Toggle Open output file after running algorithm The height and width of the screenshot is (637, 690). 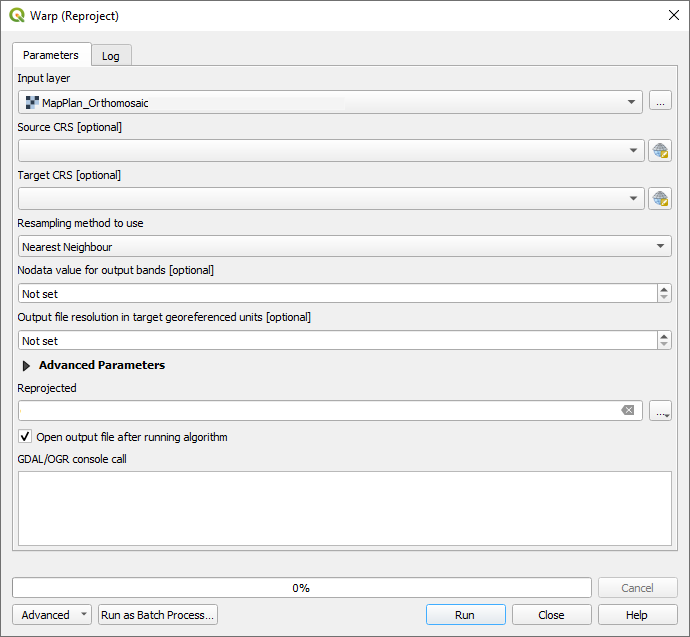pos(25,437)
